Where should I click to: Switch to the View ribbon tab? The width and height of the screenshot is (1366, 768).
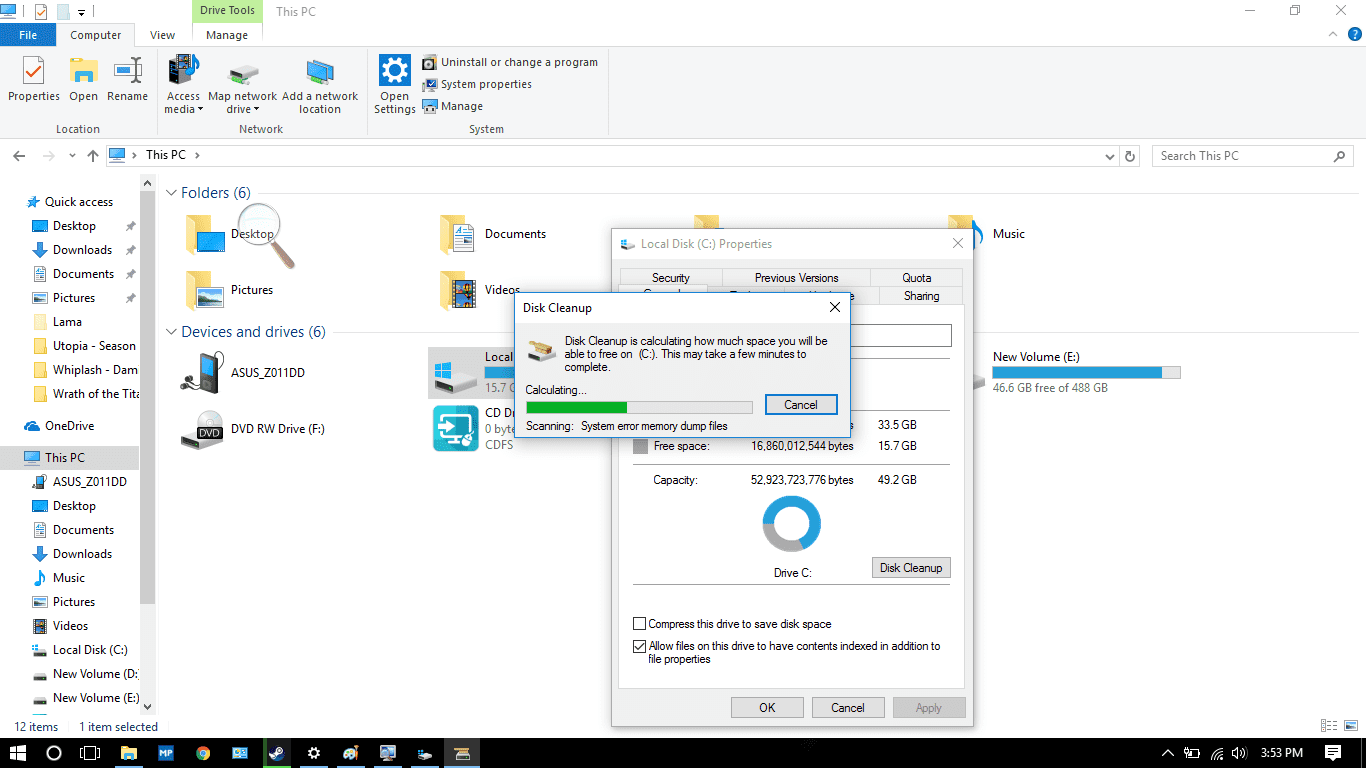(162, 35)
